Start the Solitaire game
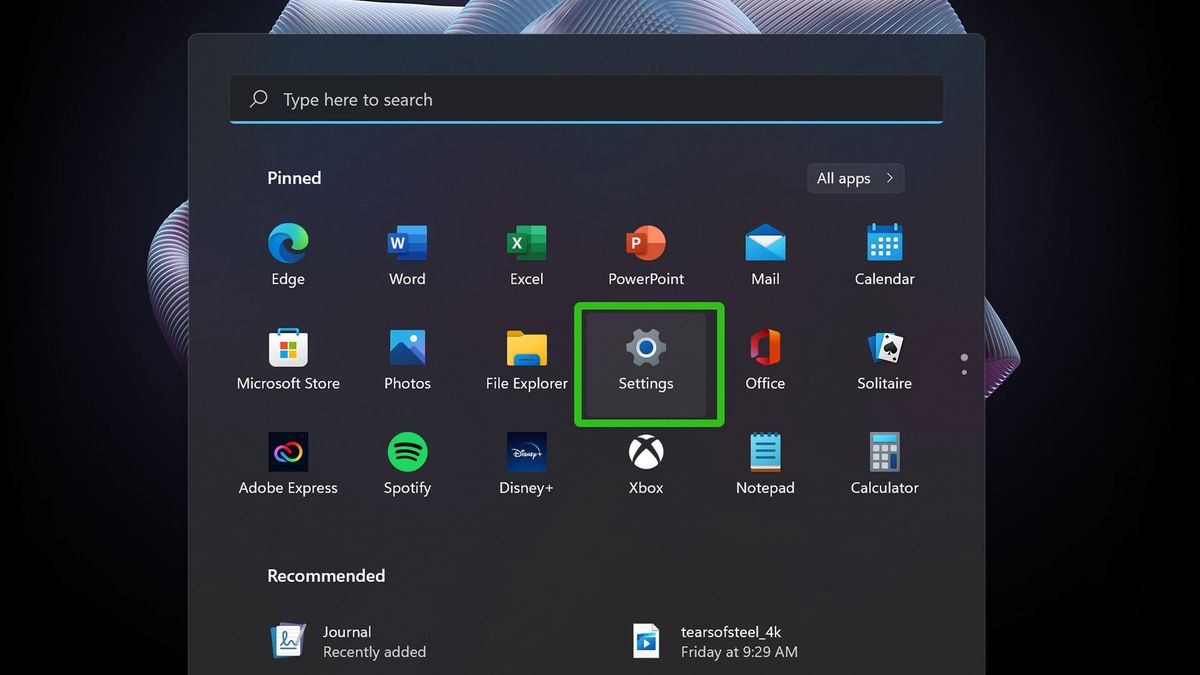1200x675 pixels. click(883, 348)
